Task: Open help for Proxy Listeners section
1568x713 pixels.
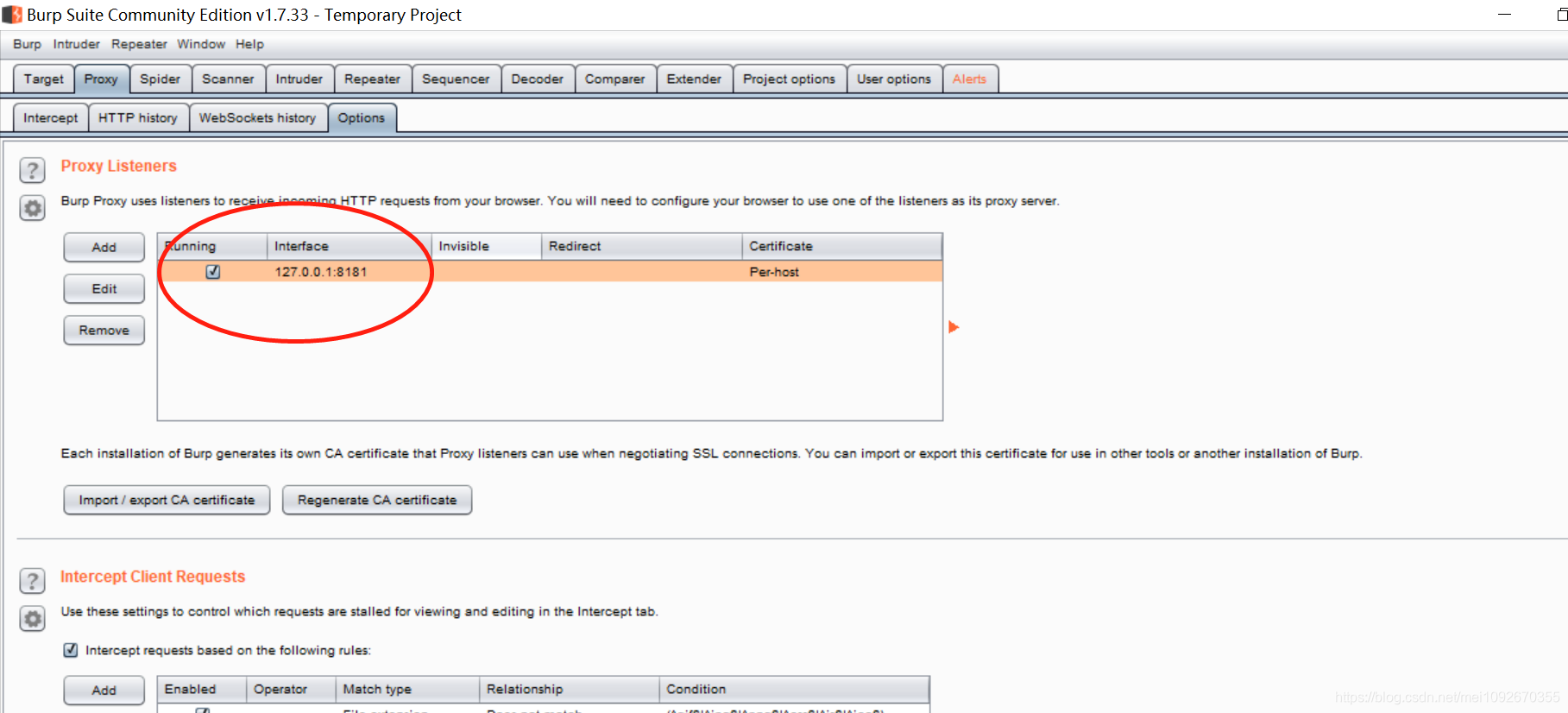Action: click(x=33, y=170)
